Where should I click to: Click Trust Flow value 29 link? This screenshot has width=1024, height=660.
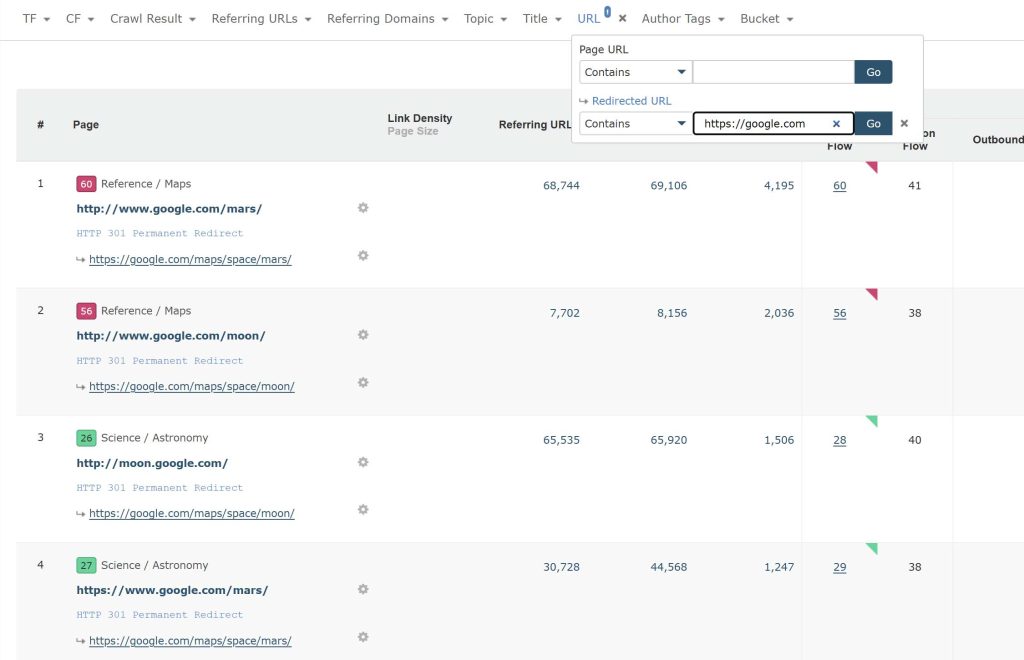point(839,567)
